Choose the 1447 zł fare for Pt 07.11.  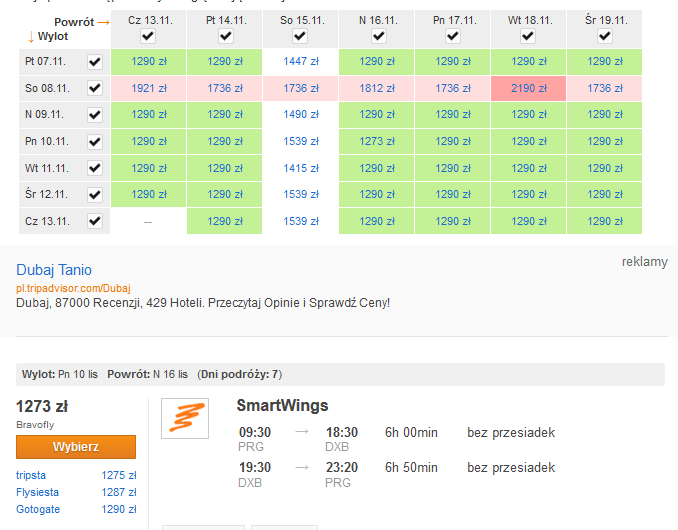click(x=301, y=61)
